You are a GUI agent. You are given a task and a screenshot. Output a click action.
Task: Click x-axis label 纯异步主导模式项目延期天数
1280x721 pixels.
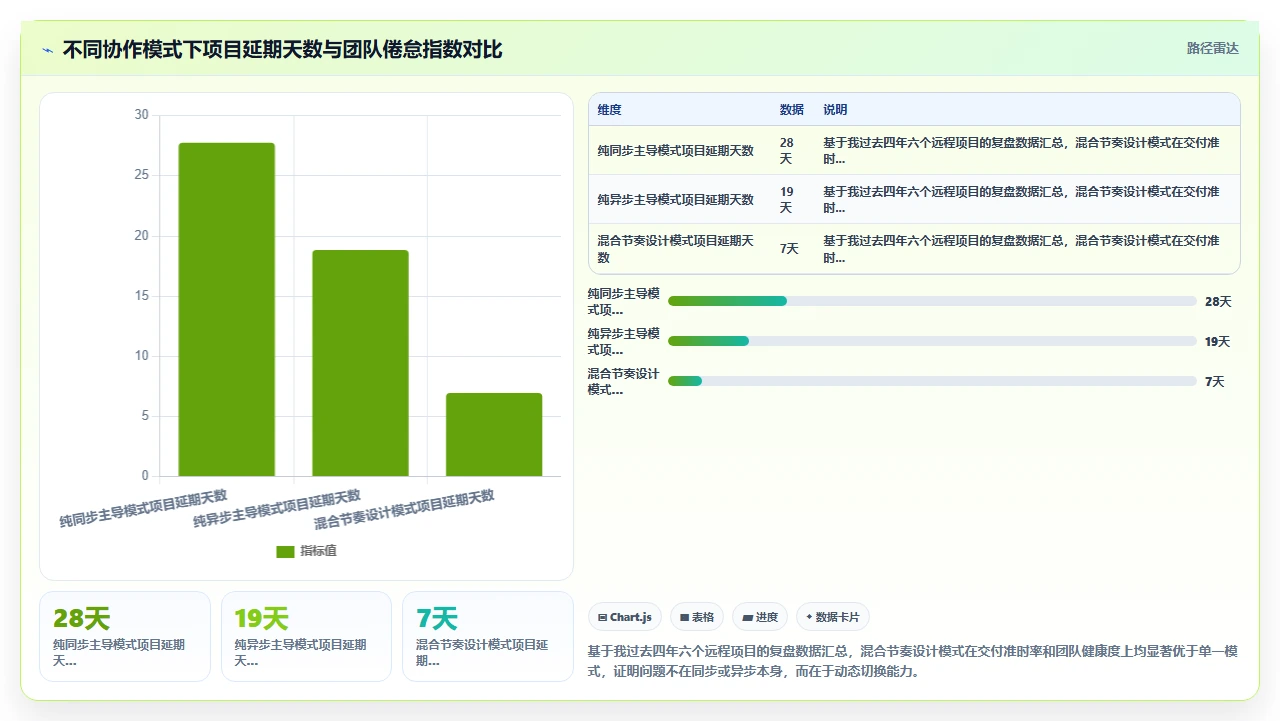pyautogui.click(x=277, y=509)
